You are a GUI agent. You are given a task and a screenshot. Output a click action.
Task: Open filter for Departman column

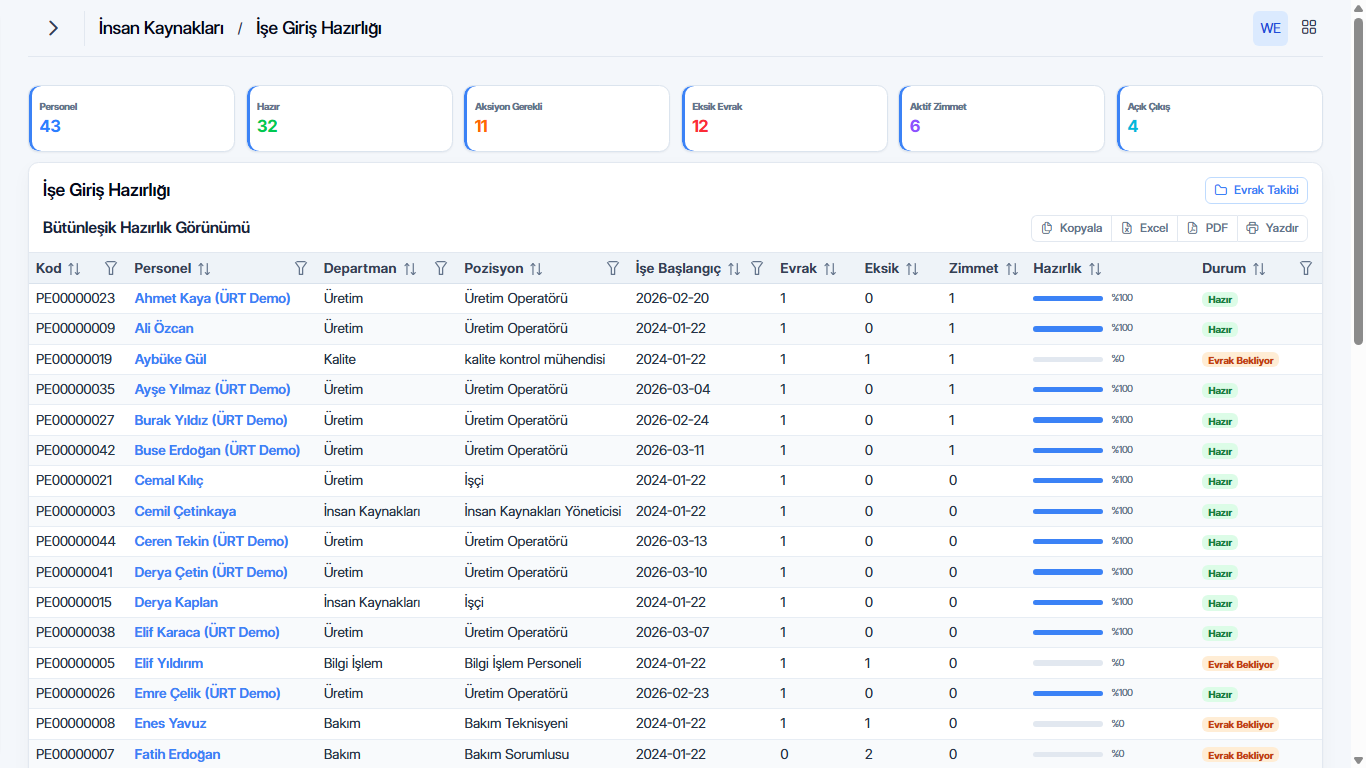point(441,268)
